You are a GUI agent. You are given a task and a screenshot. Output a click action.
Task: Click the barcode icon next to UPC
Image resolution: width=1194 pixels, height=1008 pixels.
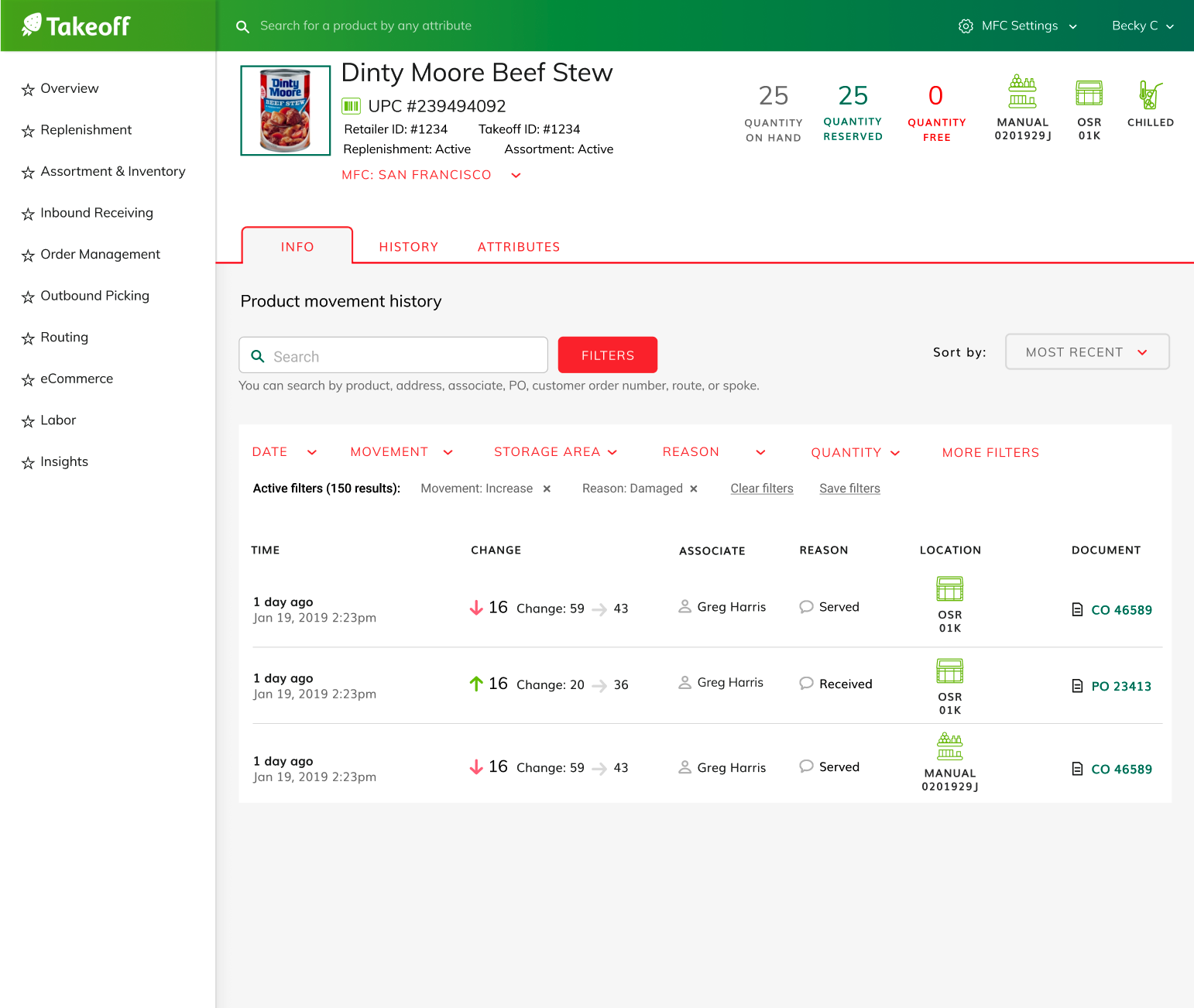(351, 106)
